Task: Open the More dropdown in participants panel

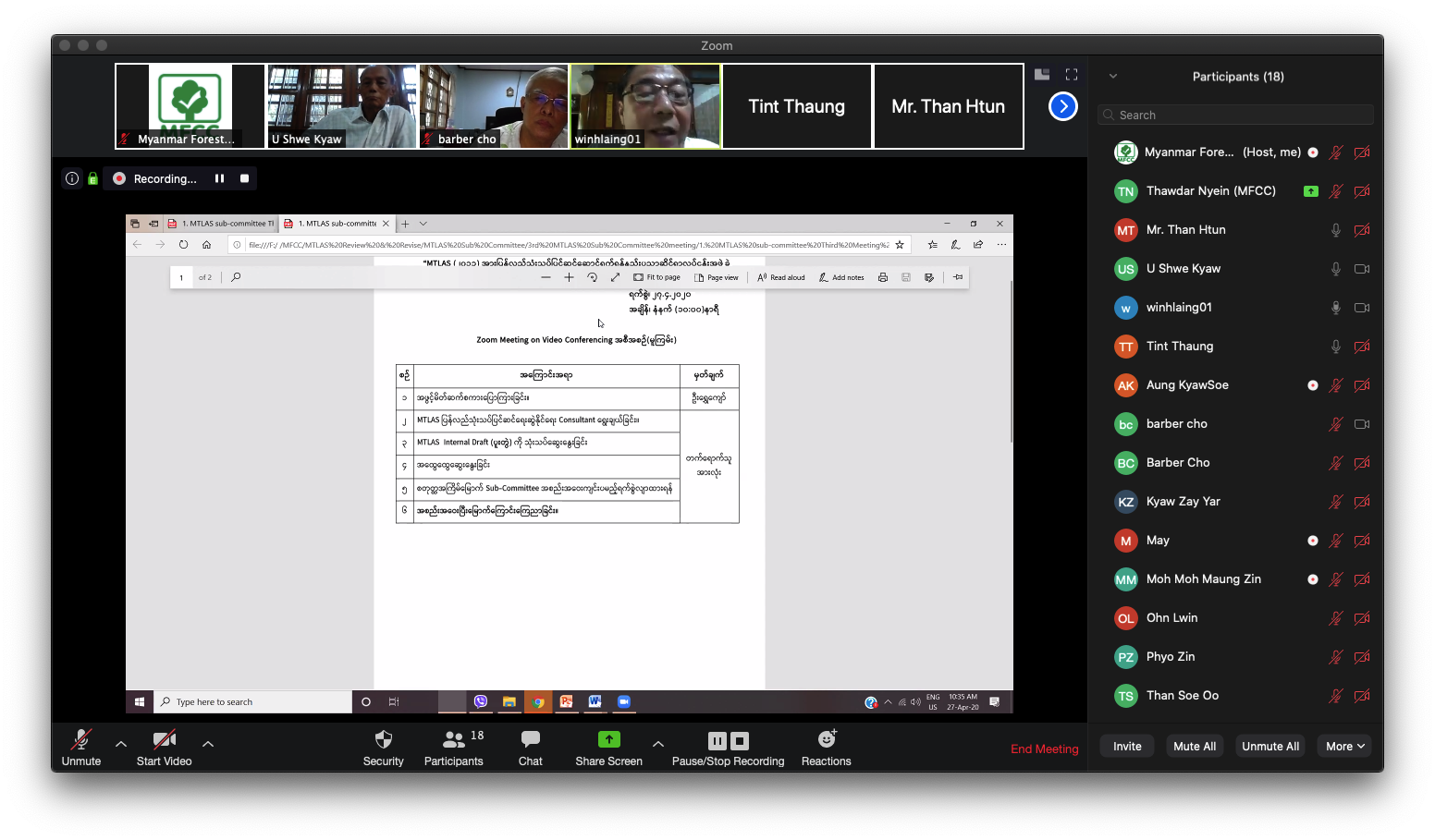Action: coord(1345,747)
